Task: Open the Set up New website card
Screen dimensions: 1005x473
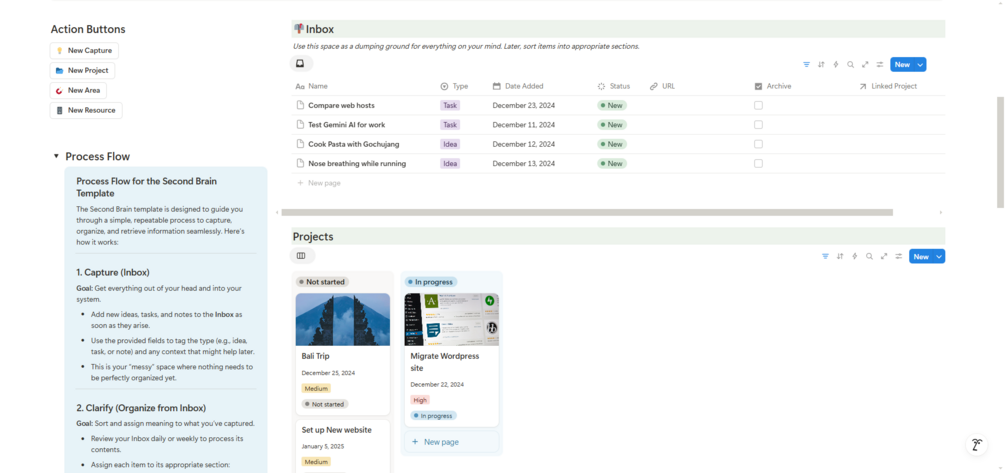Action: pyautogui.click(x=343, y=447)
